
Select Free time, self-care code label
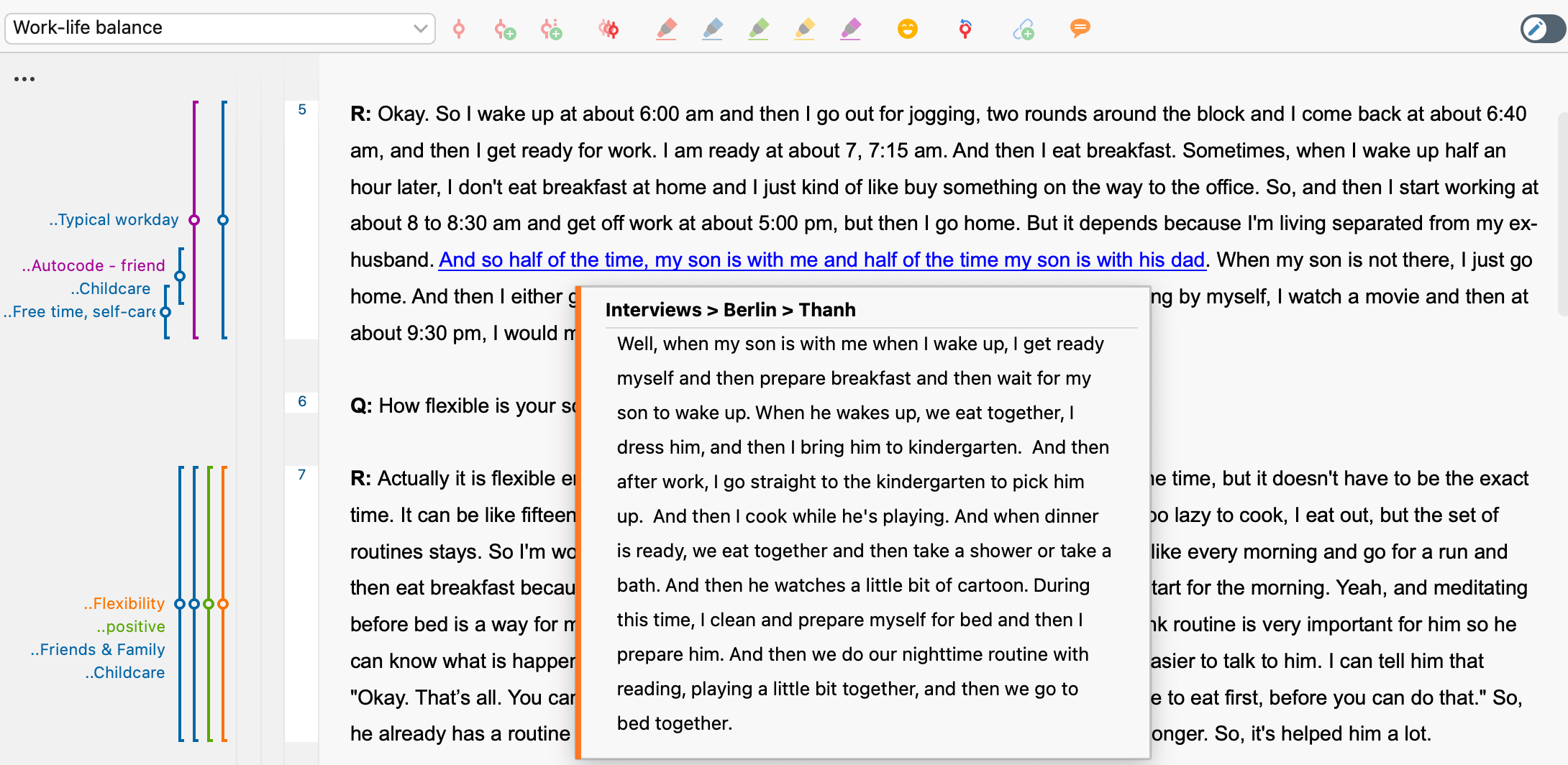(x=79, y=311)
